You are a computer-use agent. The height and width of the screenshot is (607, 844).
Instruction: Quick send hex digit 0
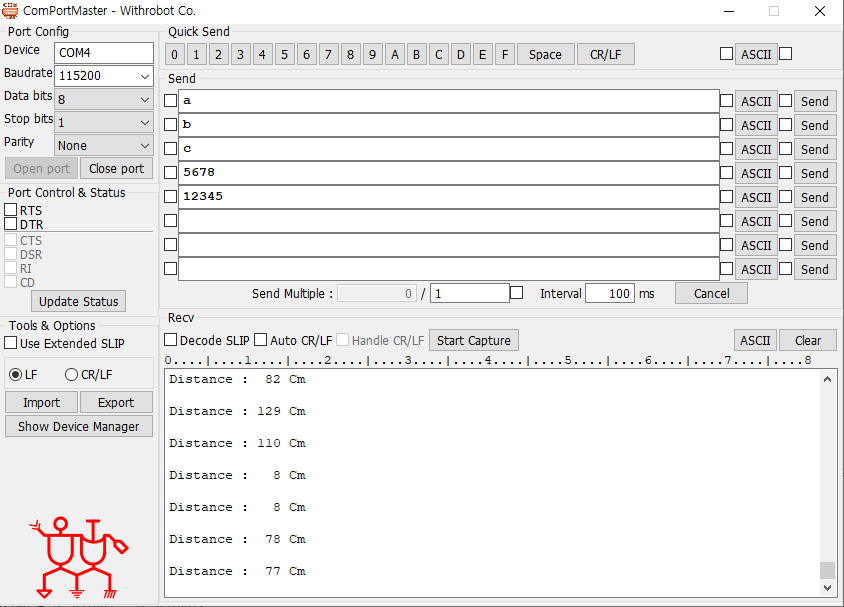point(174,54)
